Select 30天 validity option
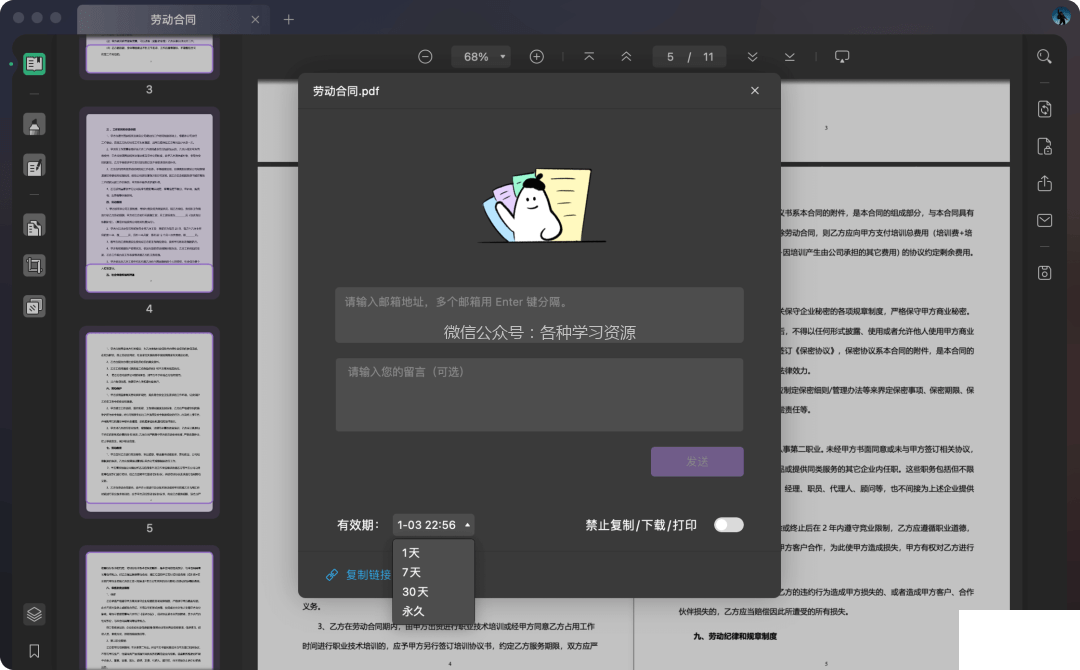The height and width of the screenshot is (670, 1080). [x=415, y=591]
